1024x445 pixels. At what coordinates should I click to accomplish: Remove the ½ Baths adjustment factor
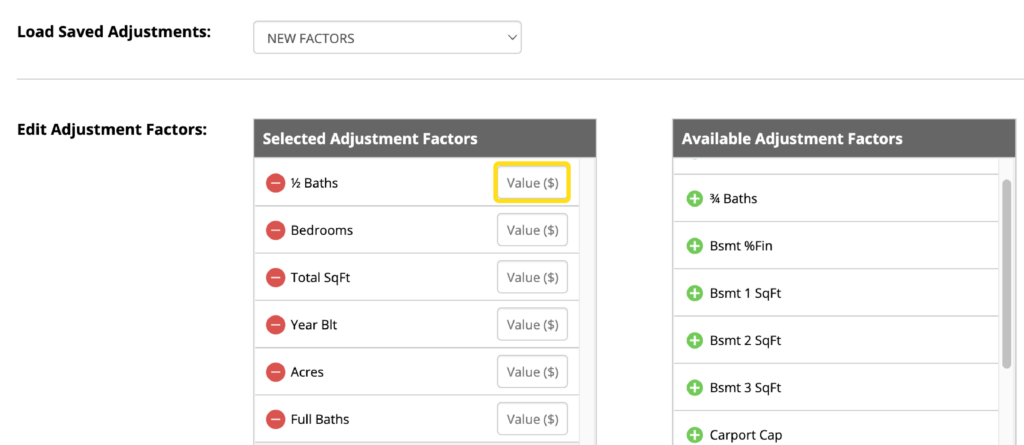tap(276, 183)
